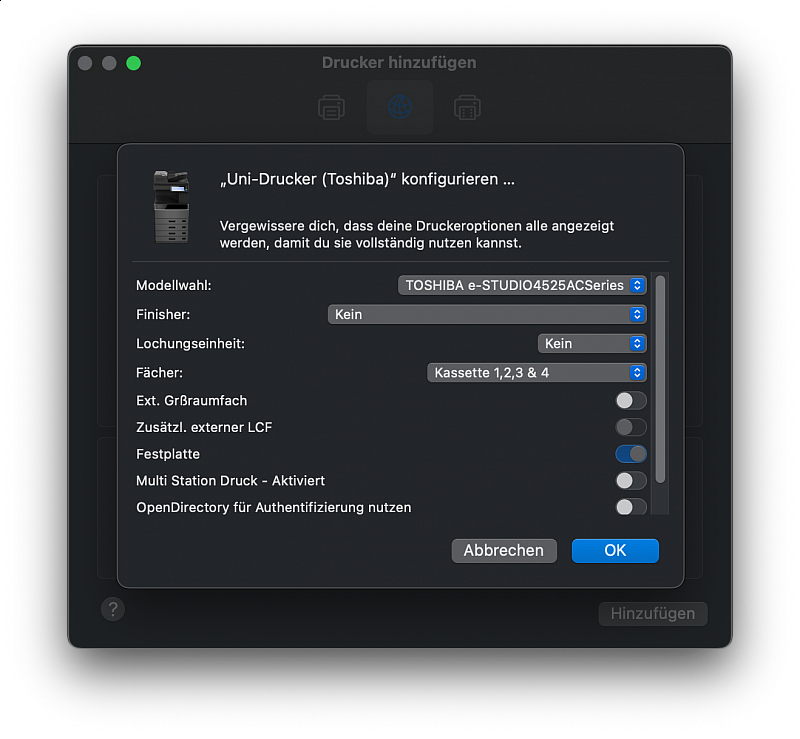Click the Toshiba printer thumbnail image
Screen dimensions: 800x739
tap(171, 207)
